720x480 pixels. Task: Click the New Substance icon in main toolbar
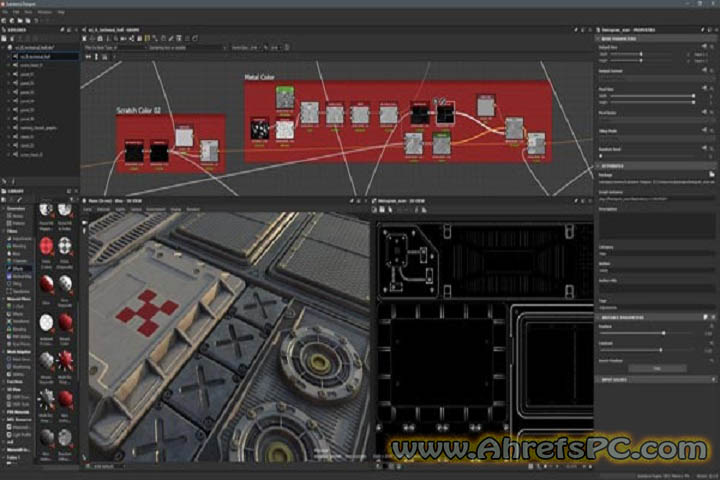coord(4,21)
